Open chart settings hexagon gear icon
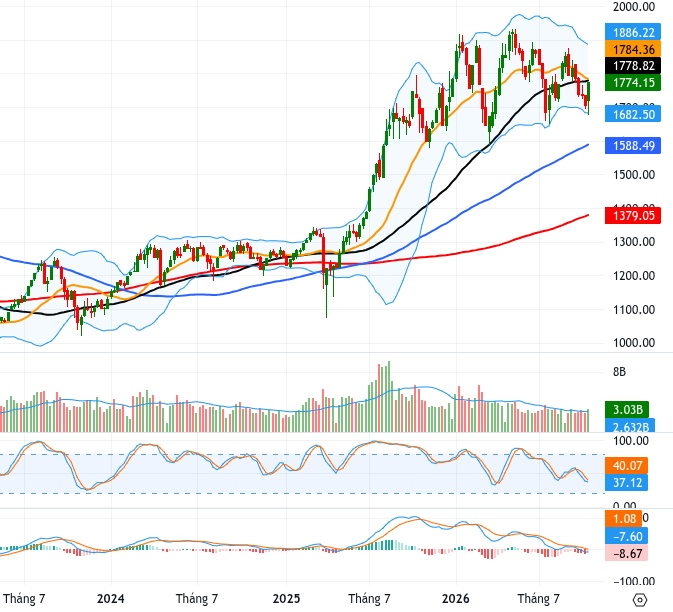Viewport: 673px width, 612px height. pos(640,600)
